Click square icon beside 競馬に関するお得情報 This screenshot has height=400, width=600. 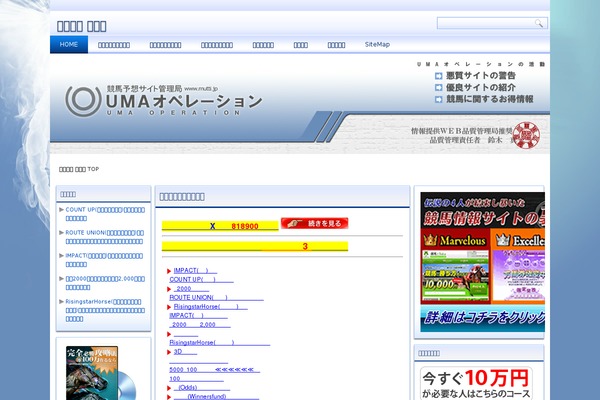click(x=439, y=100)
